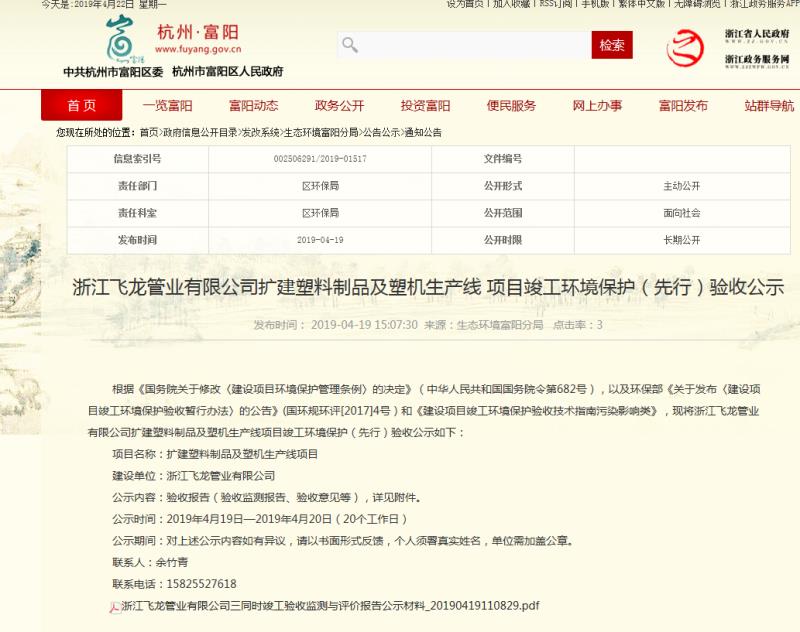This screenshot has width=800, height=632.
Task: Click 信息索引号 table label
Action: 137,159
